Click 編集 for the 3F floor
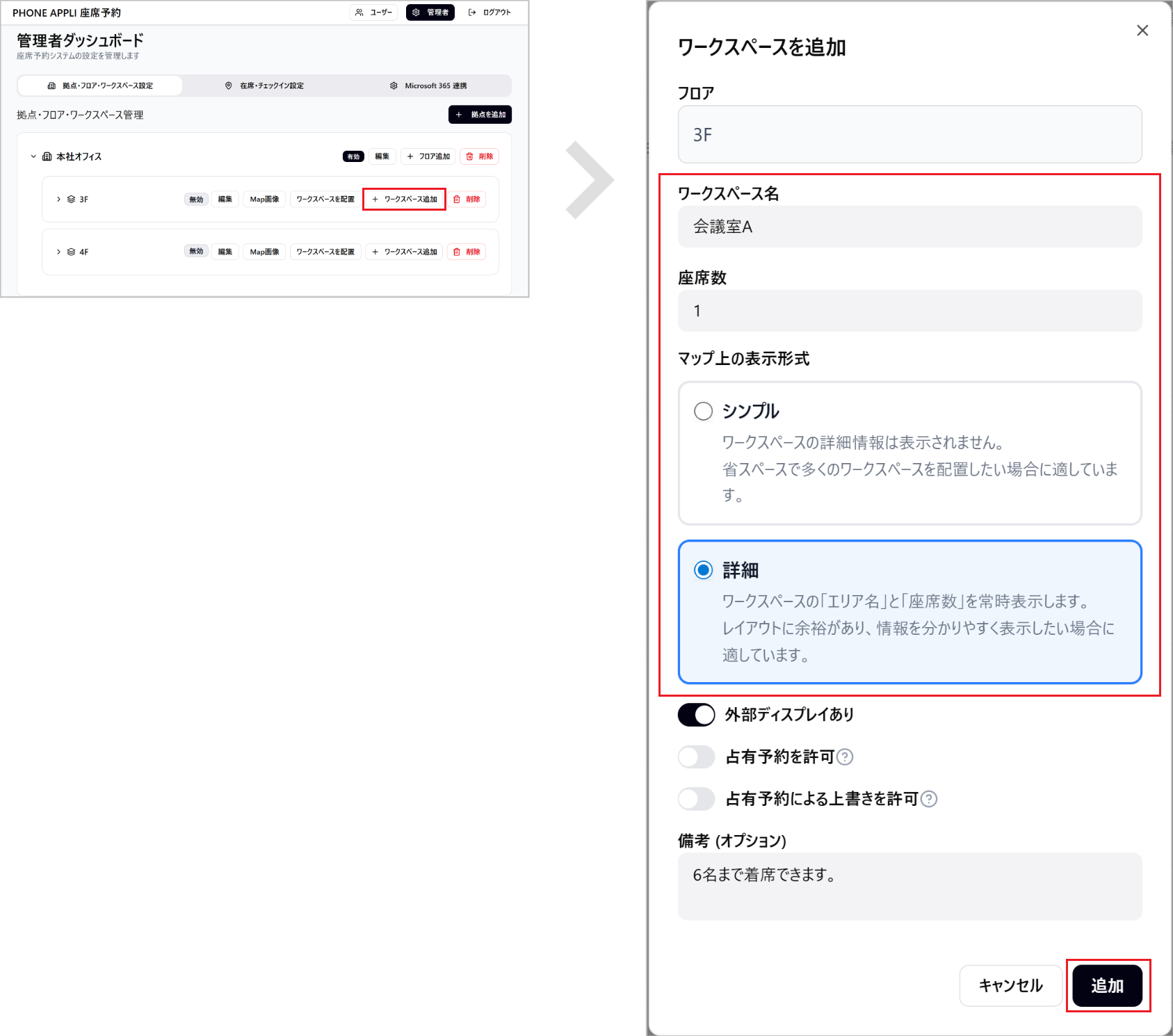Viewport: 1173px width, 1036px height. pyautogui.click(x=225, y=200)
